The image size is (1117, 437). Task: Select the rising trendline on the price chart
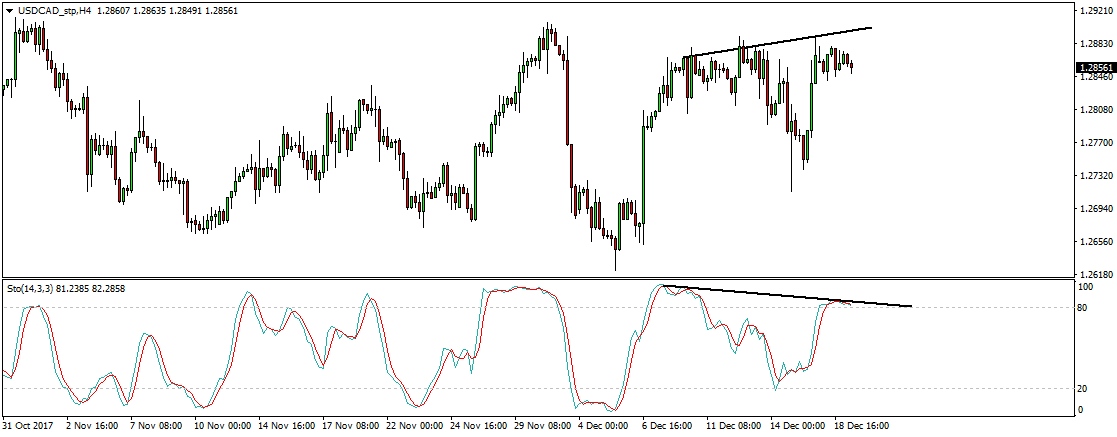point(777,42)
